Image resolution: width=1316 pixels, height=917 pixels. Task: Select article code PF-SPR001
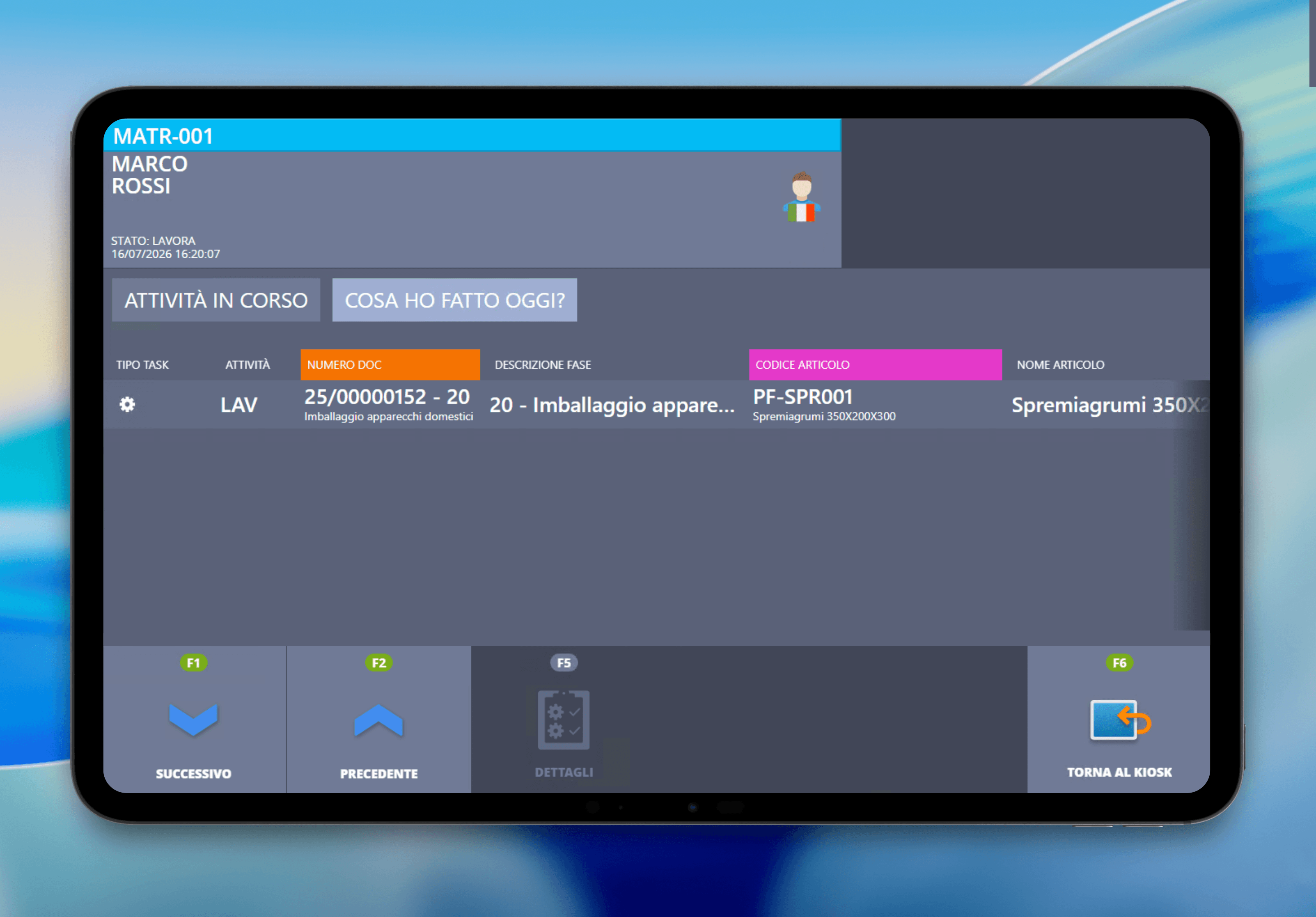coord(802,397)
